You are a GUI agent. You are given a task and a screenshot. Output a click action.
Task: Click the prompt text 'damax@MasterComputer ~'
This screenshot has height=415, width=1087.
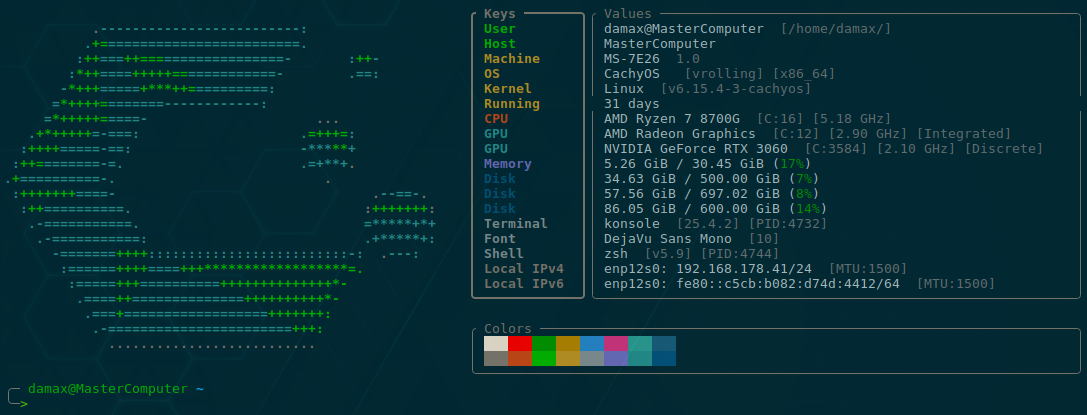pos(116,389)
